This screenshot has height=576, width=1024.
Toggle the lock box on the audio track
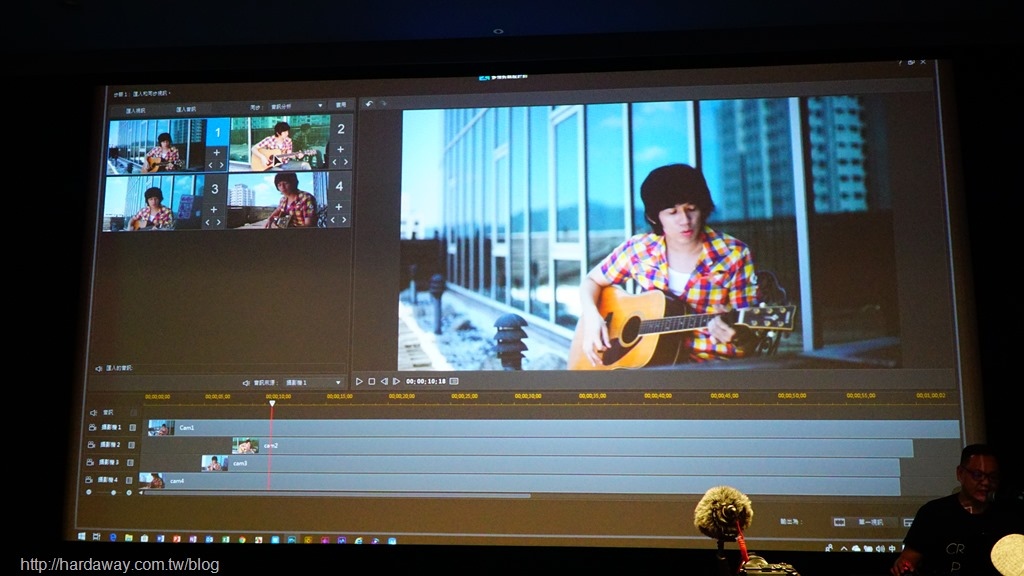[134, 413]
